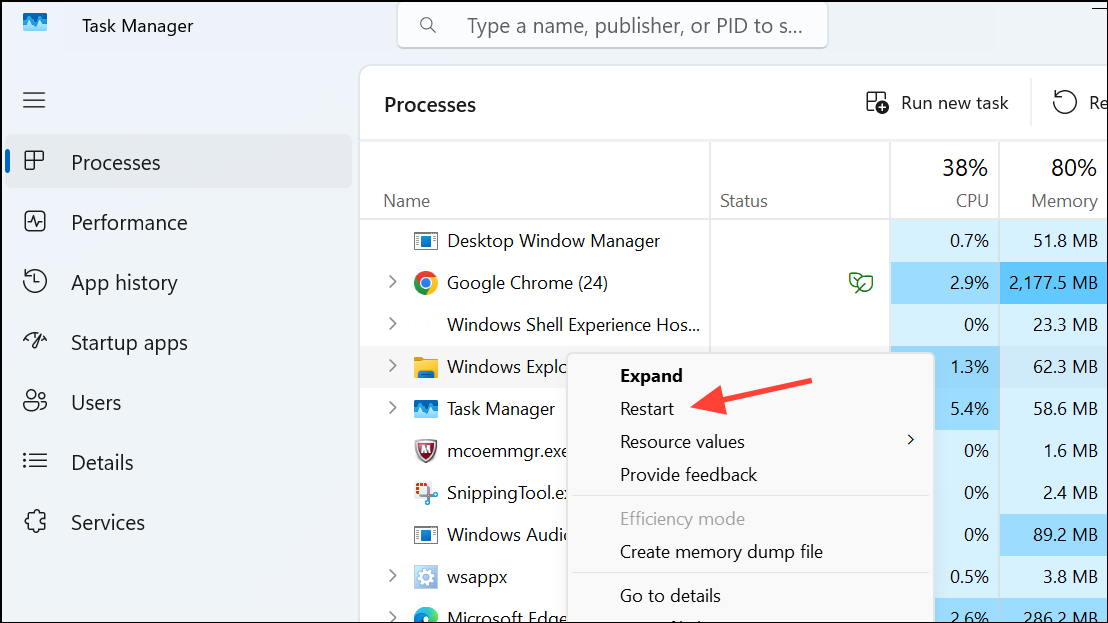Open the Resource values submenu
Image resolution: width=1108 pixels, height=623 pixels.
point(682,440)
